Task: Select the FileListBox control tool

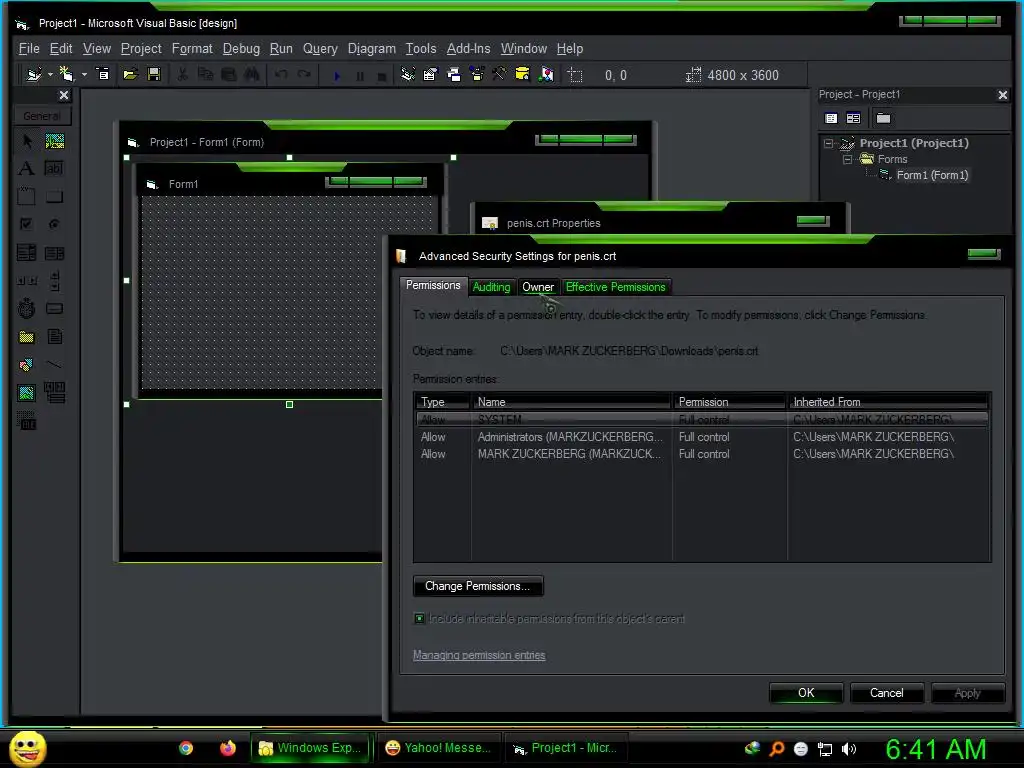Action: click(x=55, y=337)
